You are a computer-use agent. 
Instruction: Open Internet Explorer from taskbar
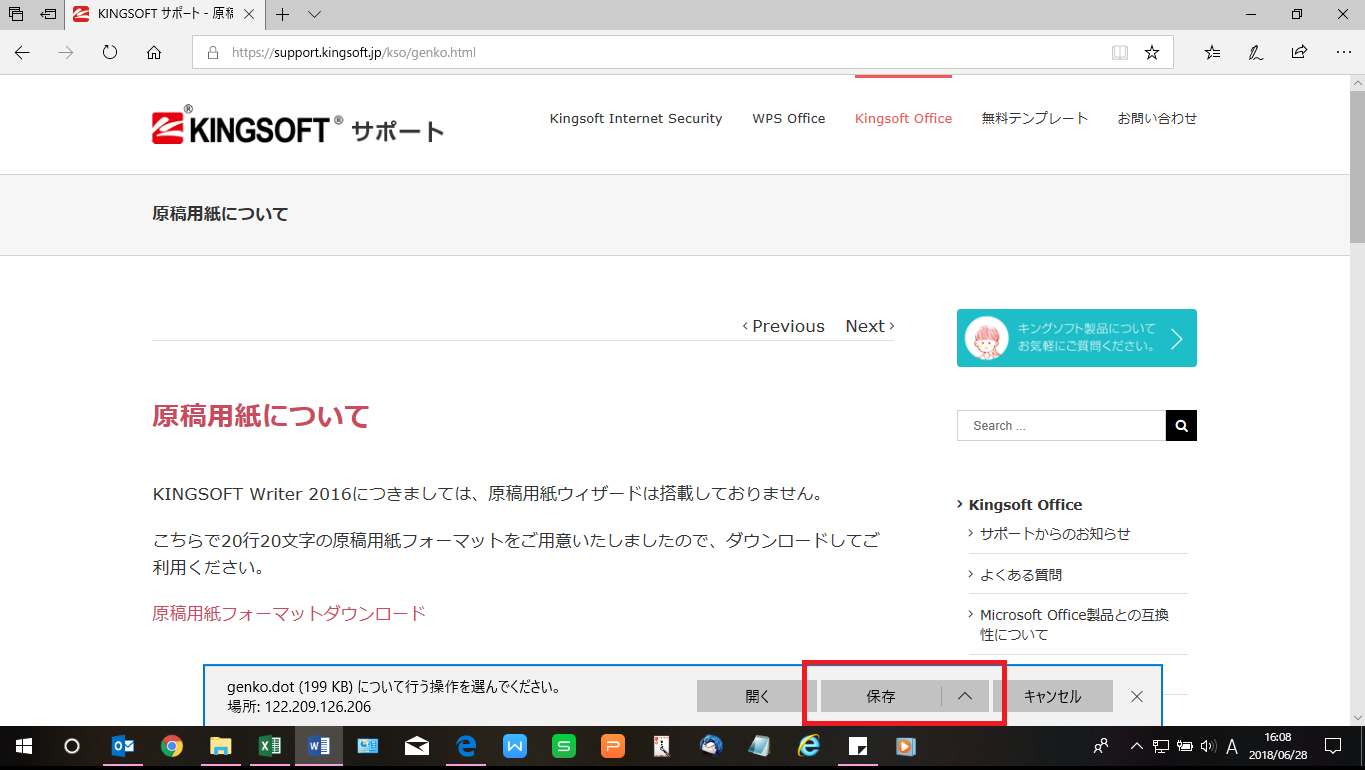coord(809,746)
